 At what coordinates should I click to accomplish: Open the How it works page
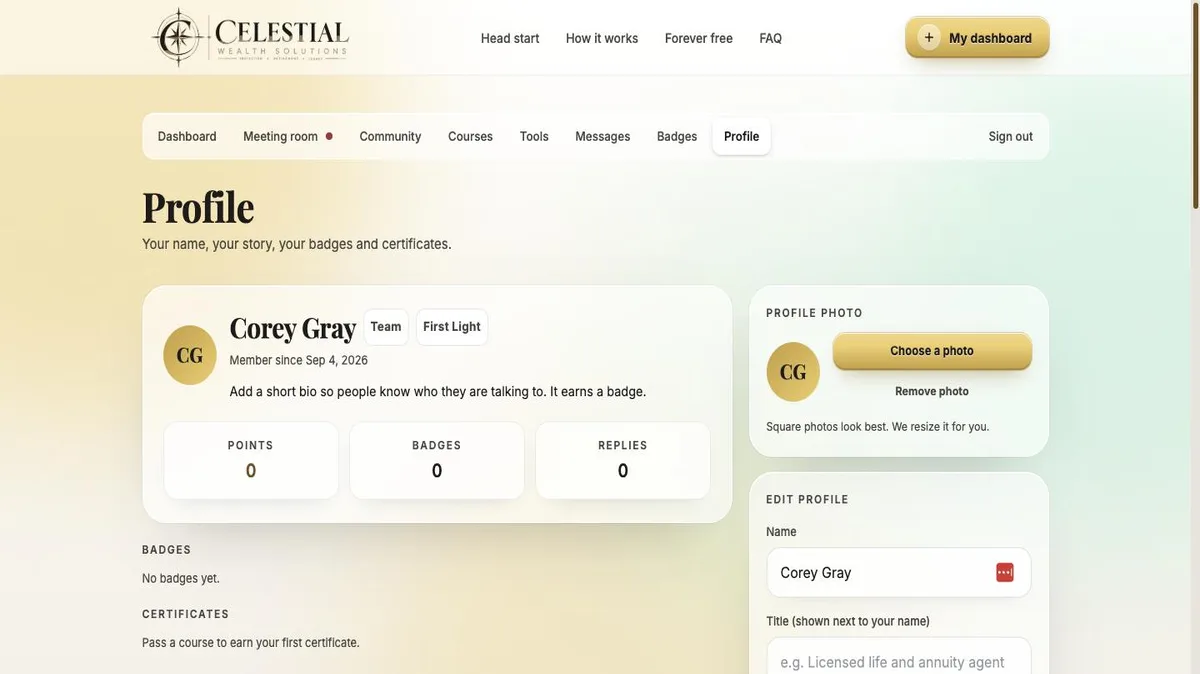tap(602, 38)
